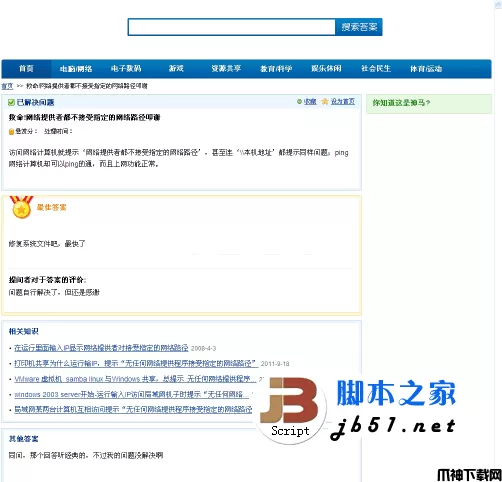
Task: Click the date 2011-9-18 in related list
Action: click(x=275, y=364)
